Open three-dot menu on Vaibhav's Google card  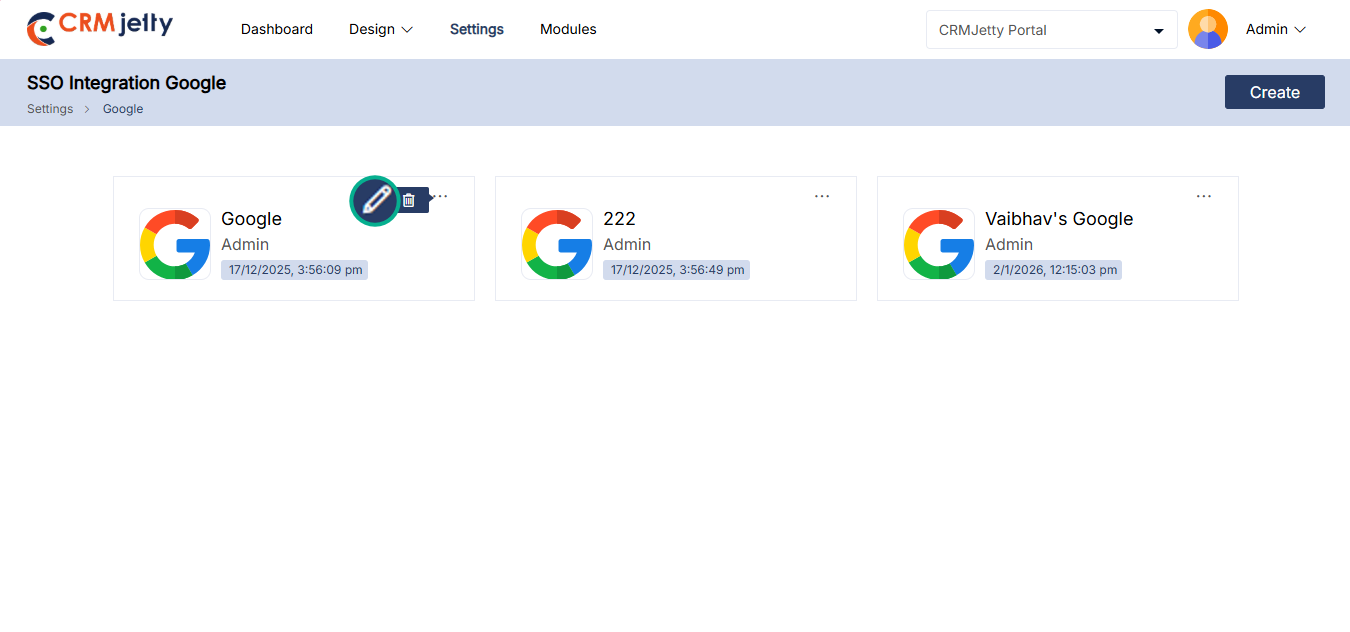tap(1204, 196)
